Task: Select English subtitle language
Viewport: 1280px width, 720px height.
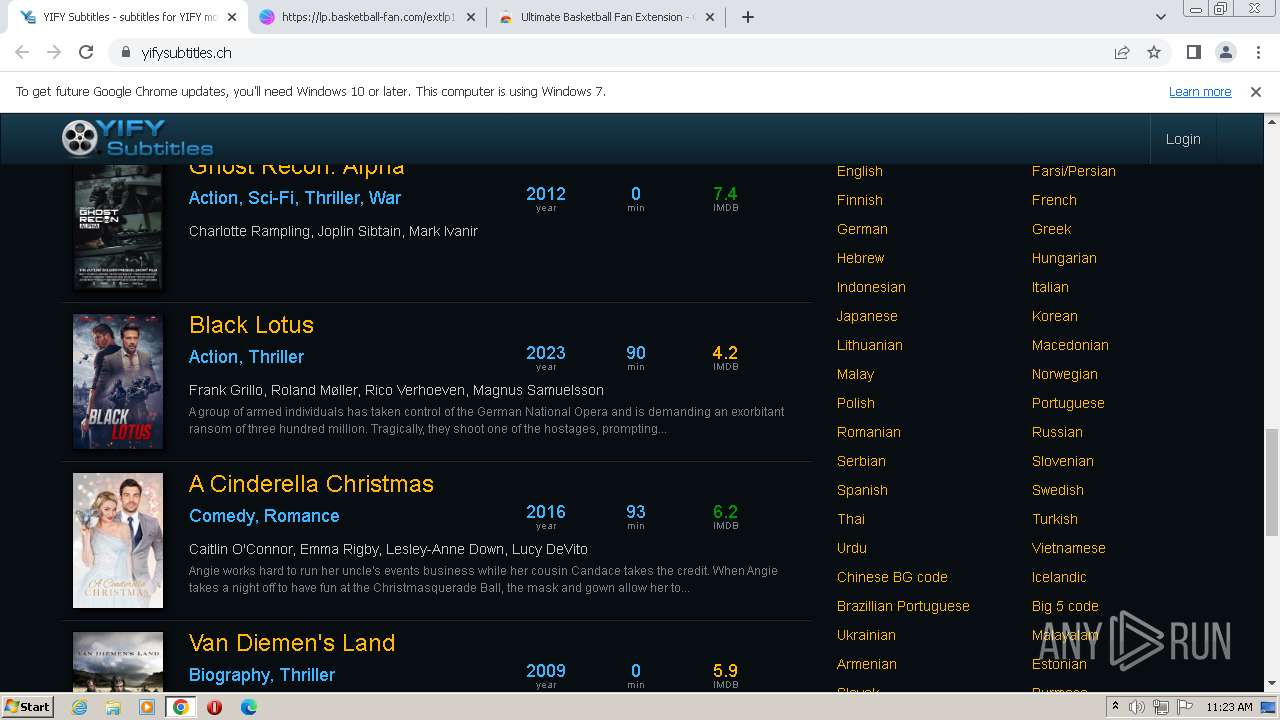Action: click(x=859, y=171)
